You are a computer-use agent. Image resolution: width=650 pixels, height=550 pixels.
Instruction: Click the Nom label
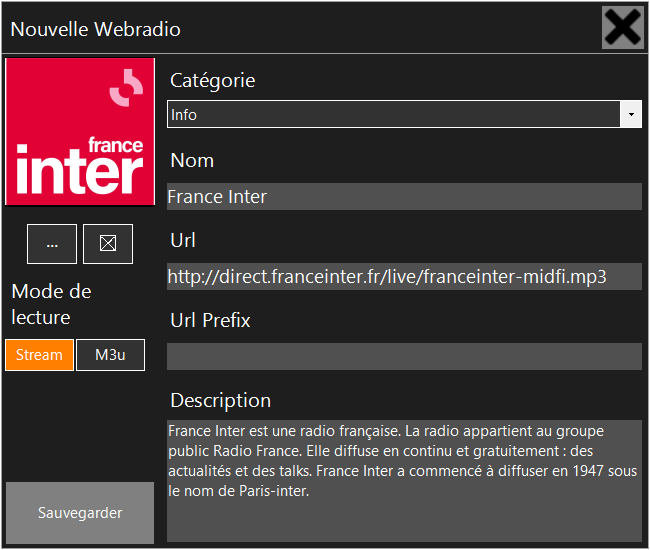pos(192,160)
